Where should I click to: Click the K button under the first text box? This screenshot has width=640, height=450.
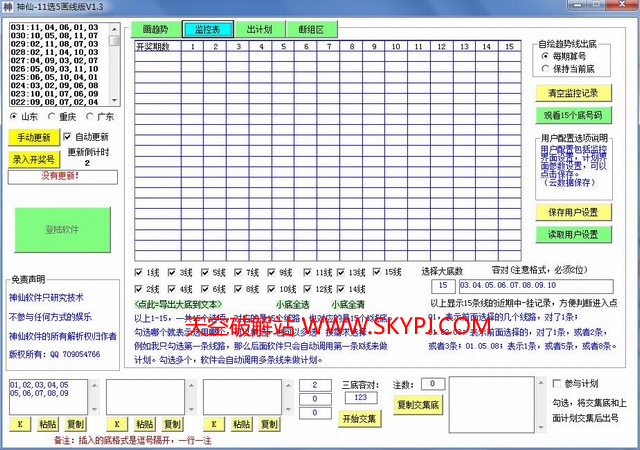click(20, 424)
